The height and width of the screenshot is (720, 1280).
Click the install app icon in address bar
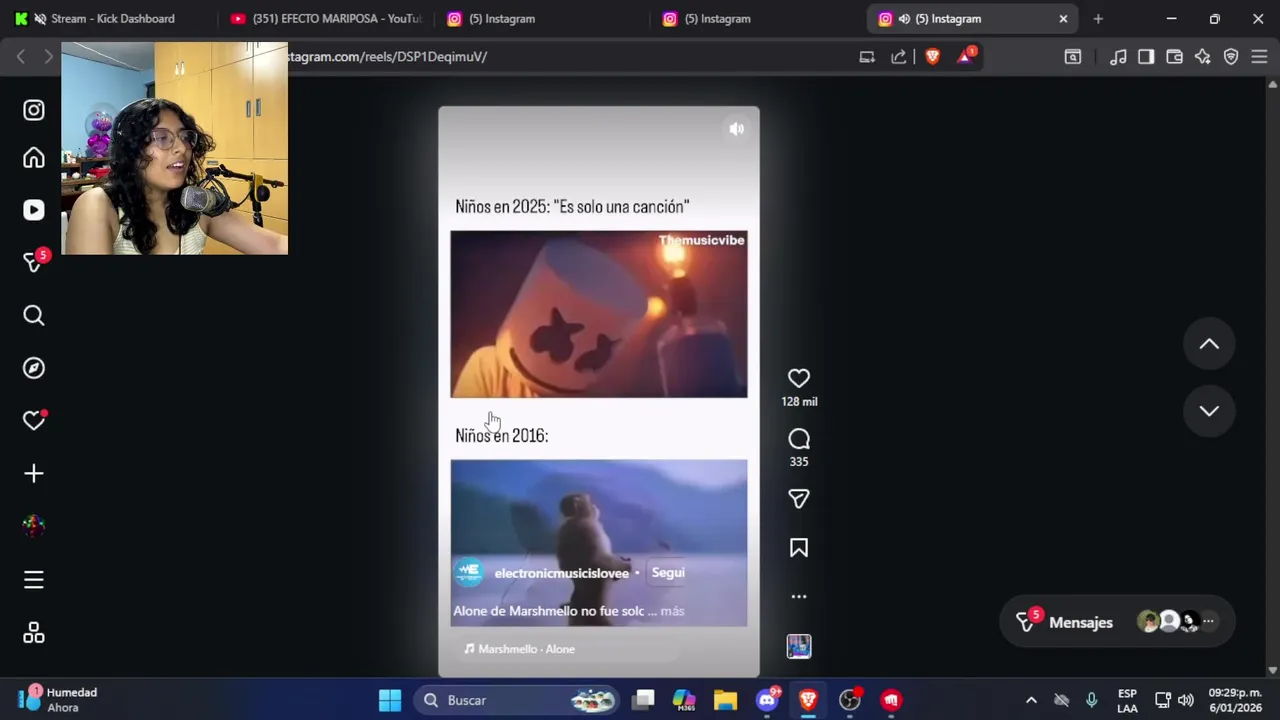[x=867, y=57]
